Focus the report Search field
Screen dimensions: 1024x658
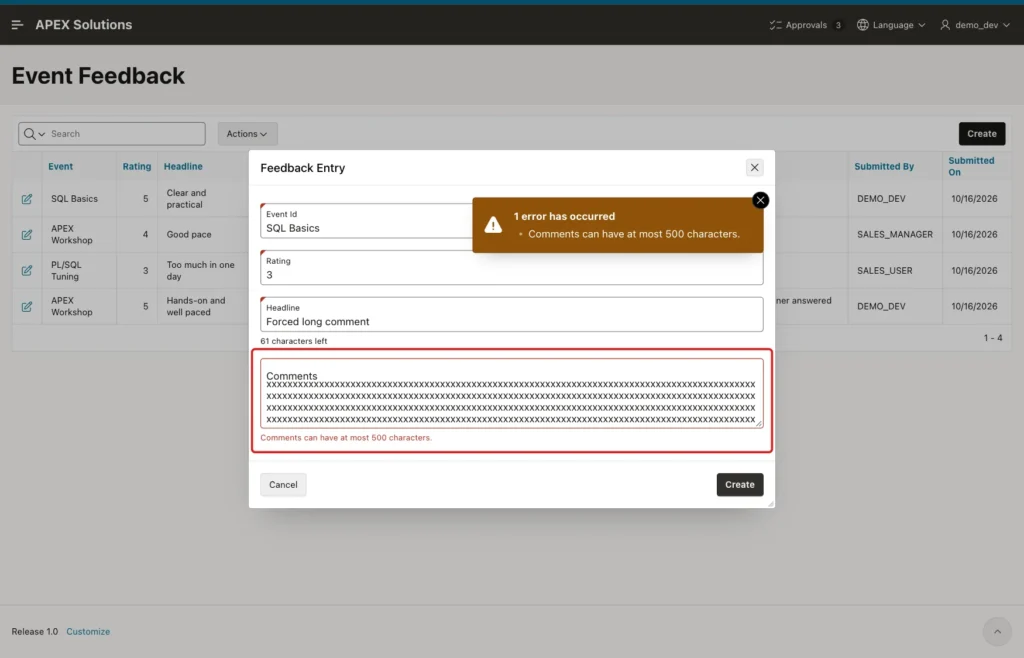(126, 134)
